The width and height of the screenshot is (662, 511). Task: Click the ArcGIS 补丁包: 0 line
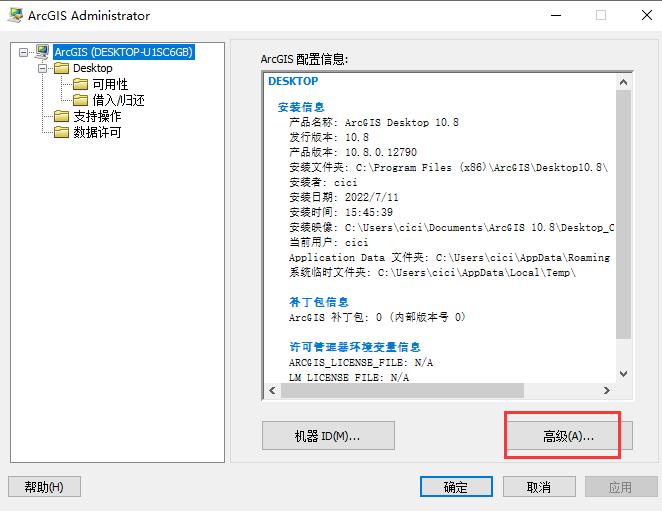click(x=377, y=317)
